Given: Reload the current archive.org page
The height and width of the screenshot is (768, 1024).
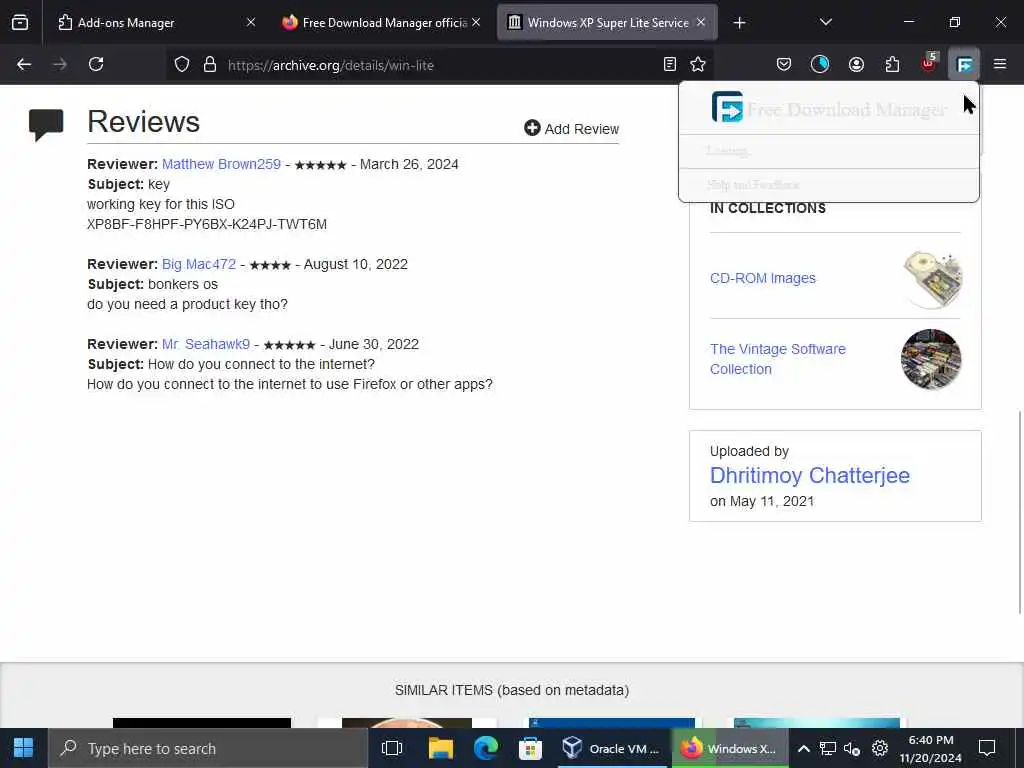Looking at the screenshot, I should coord(96,64).
